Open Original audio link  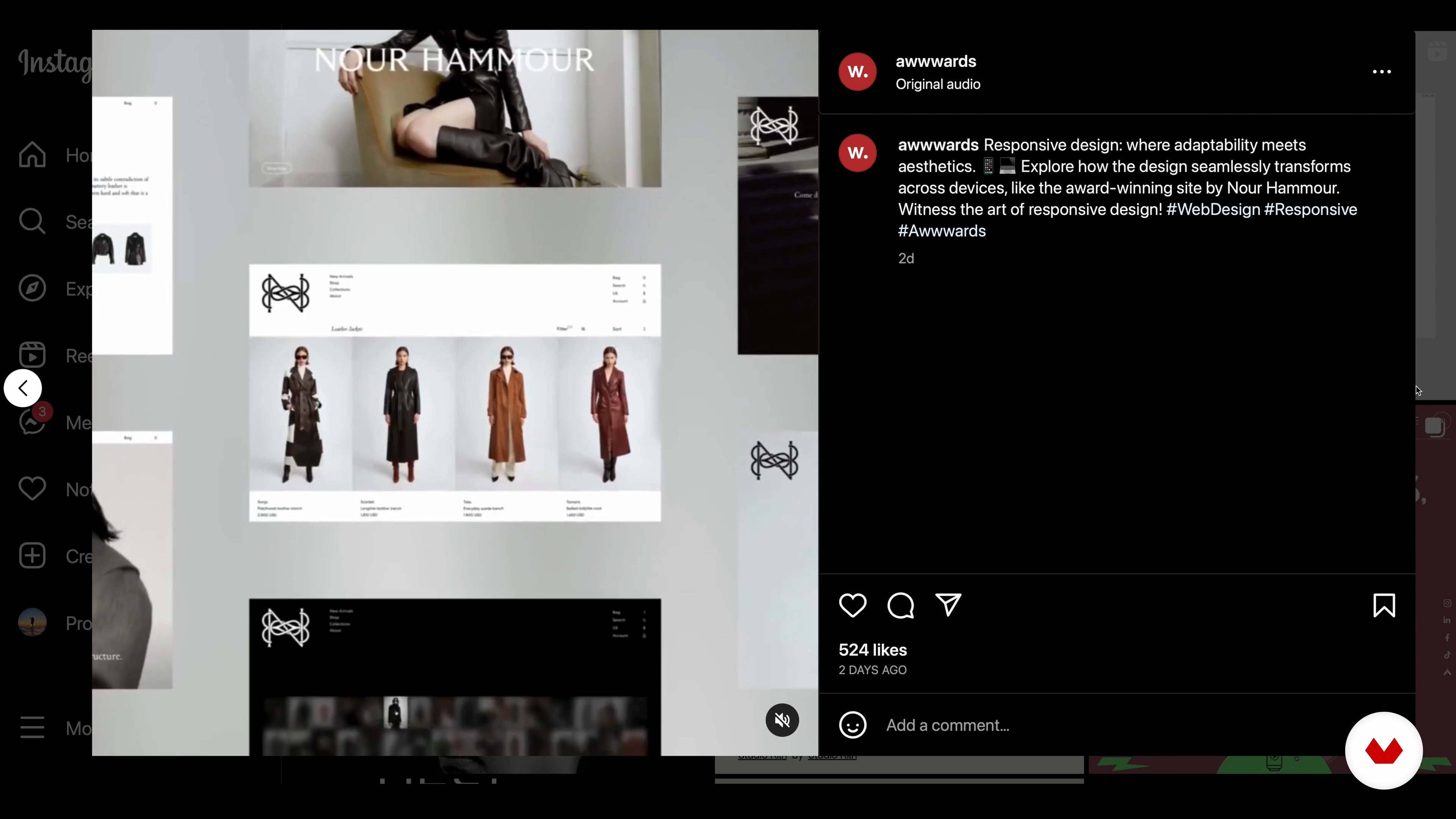[x=938, y=84]
